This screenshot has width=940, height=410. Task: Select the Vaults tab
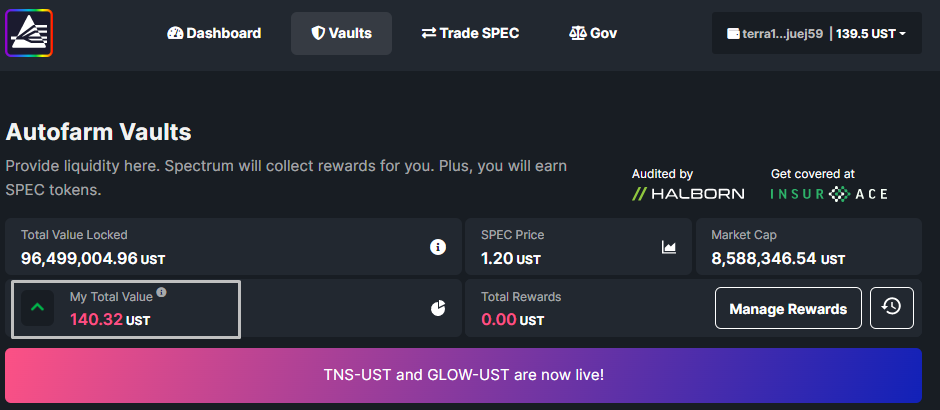[341, 33]
